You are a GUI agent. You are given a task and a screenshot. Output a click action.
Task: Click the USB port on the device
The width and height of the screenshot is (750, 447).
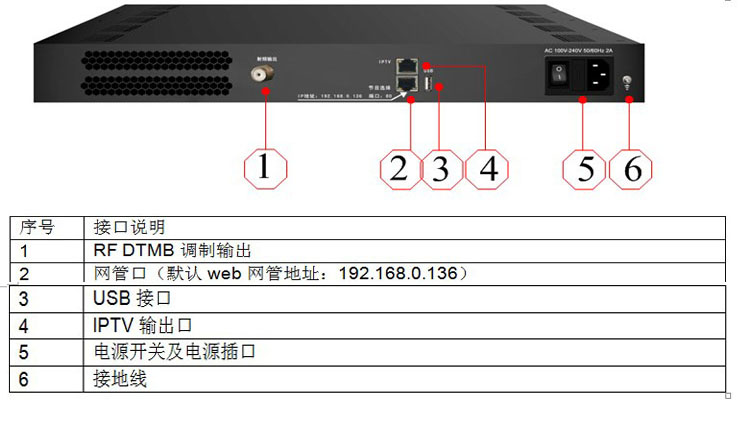(x=429, y=84)
